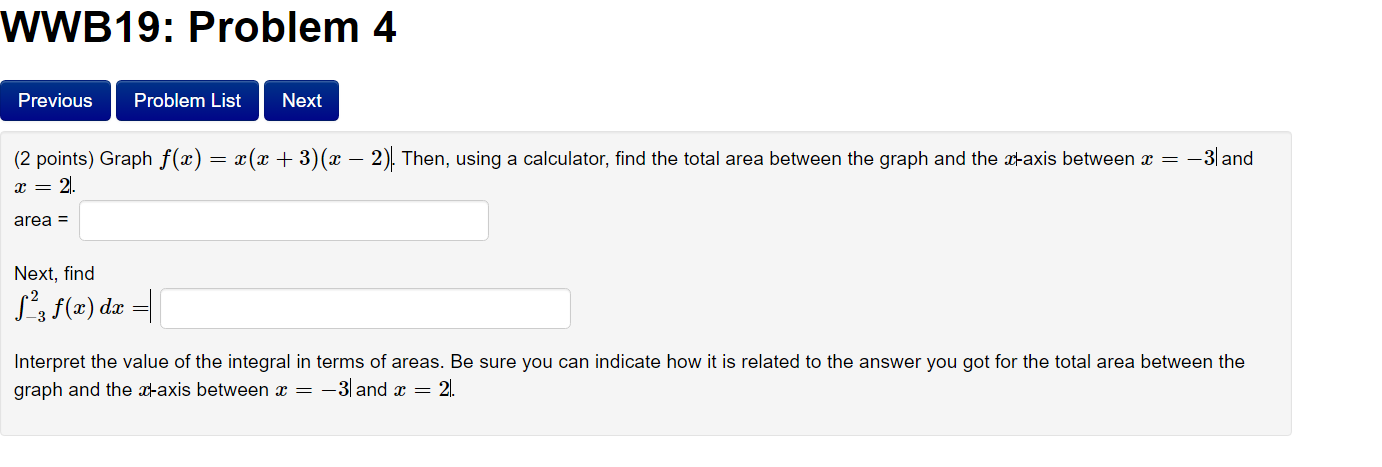This screenshot has height=467, width=1382.
Task: Open the Problem List
Action: (187, 101)
